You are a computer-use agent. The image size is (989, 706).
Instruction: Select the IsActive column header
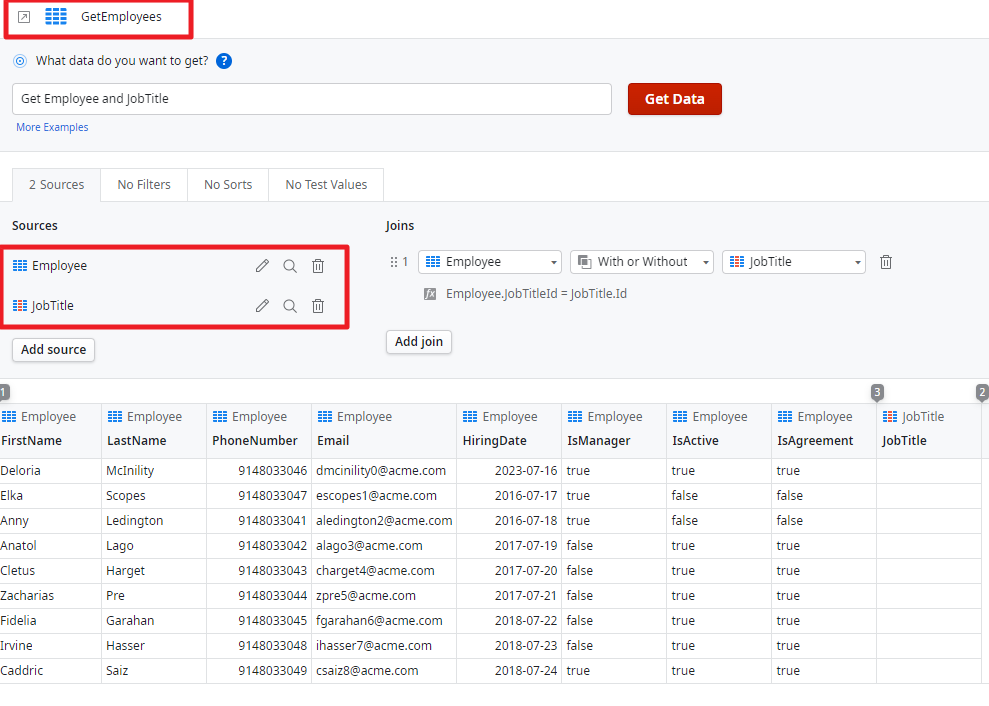[719, 429]
